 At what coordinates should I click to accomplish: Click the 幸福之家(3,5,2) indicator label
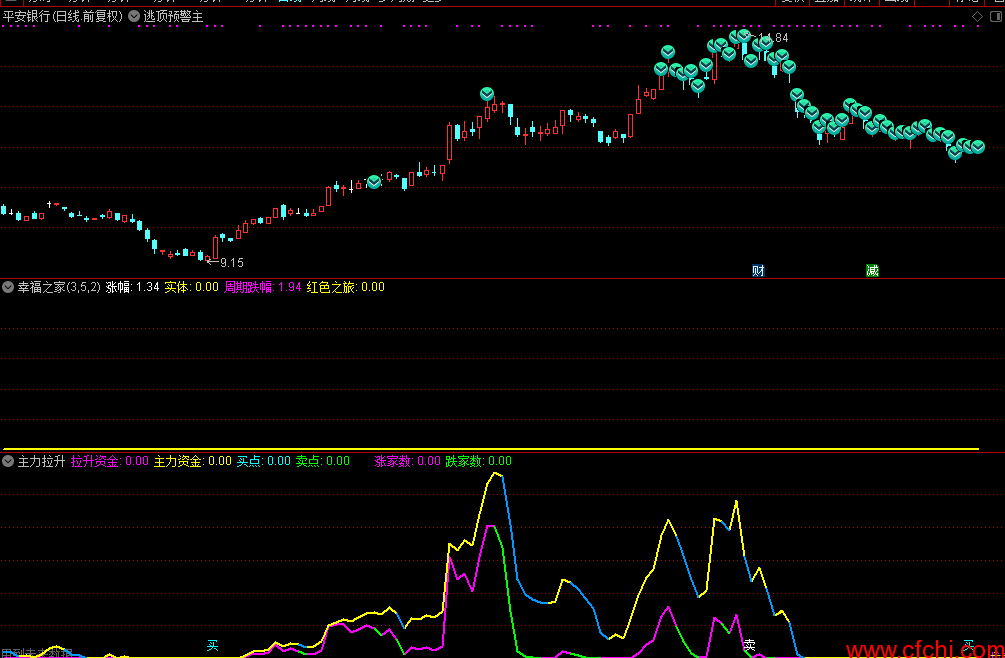tap(58, 287)
